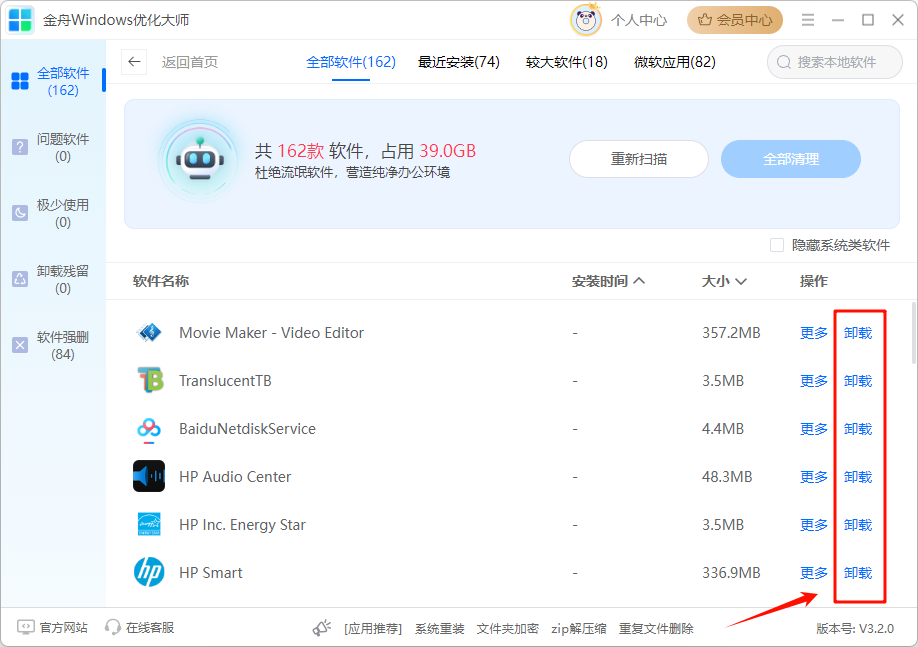918x647 pixels.
Task: Click 卸载 for TranslucentTB
Action: pos(858,381)
